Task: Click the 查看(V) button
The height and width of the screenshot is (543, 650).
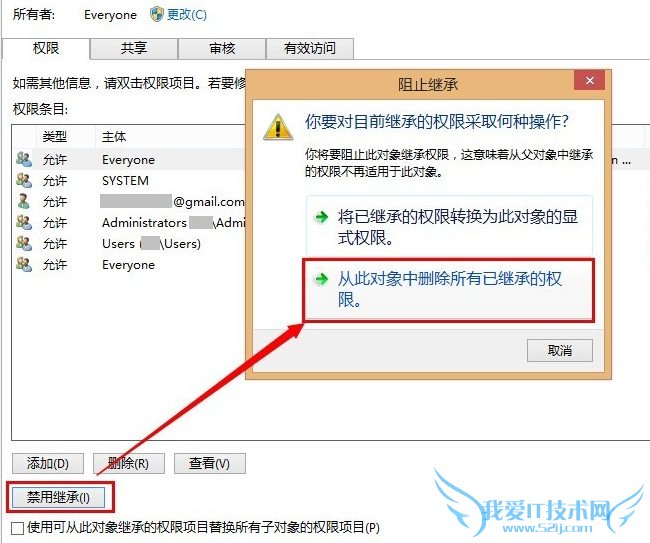Action: click(209, 463)
